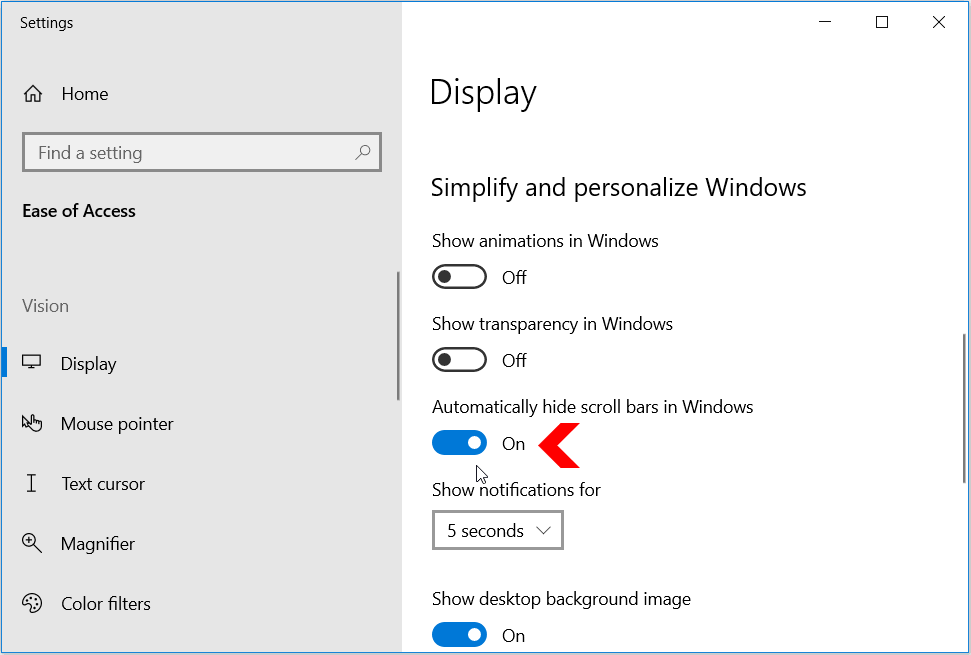The image size is (971, 655).
Task: Click the Find a setting search field
Action: 190,153
